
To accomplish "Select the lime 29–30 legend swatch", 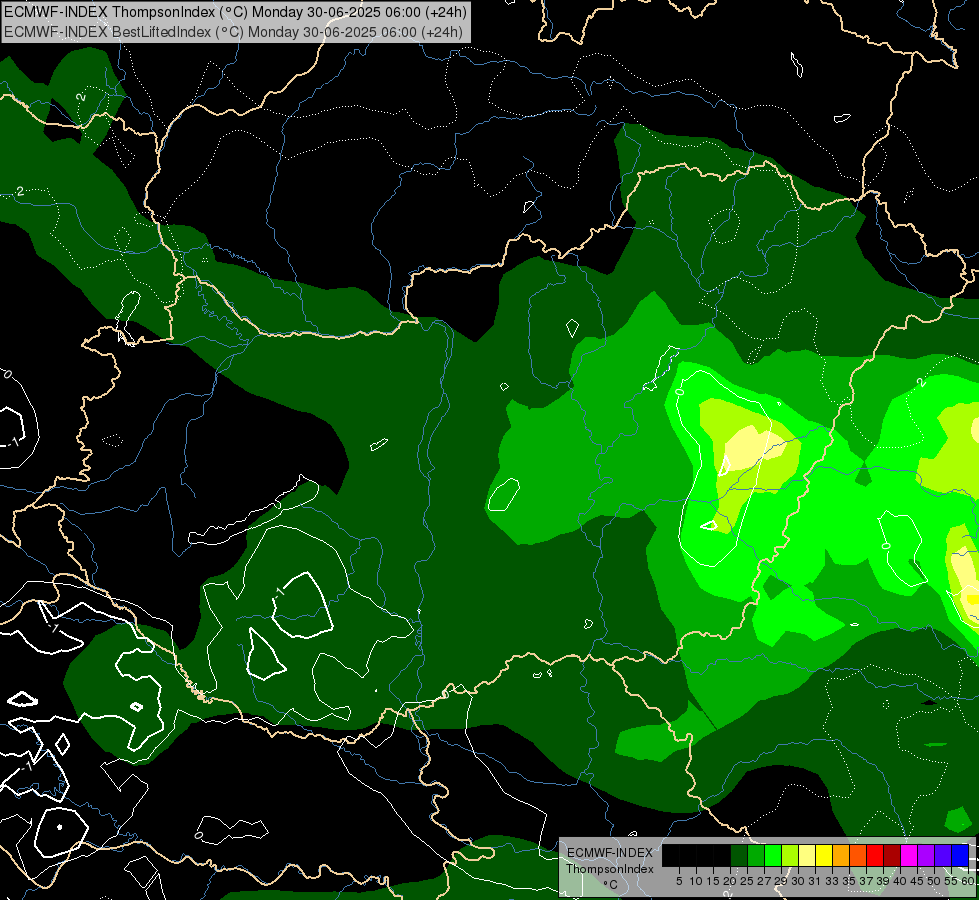I will tap(790, 855).
